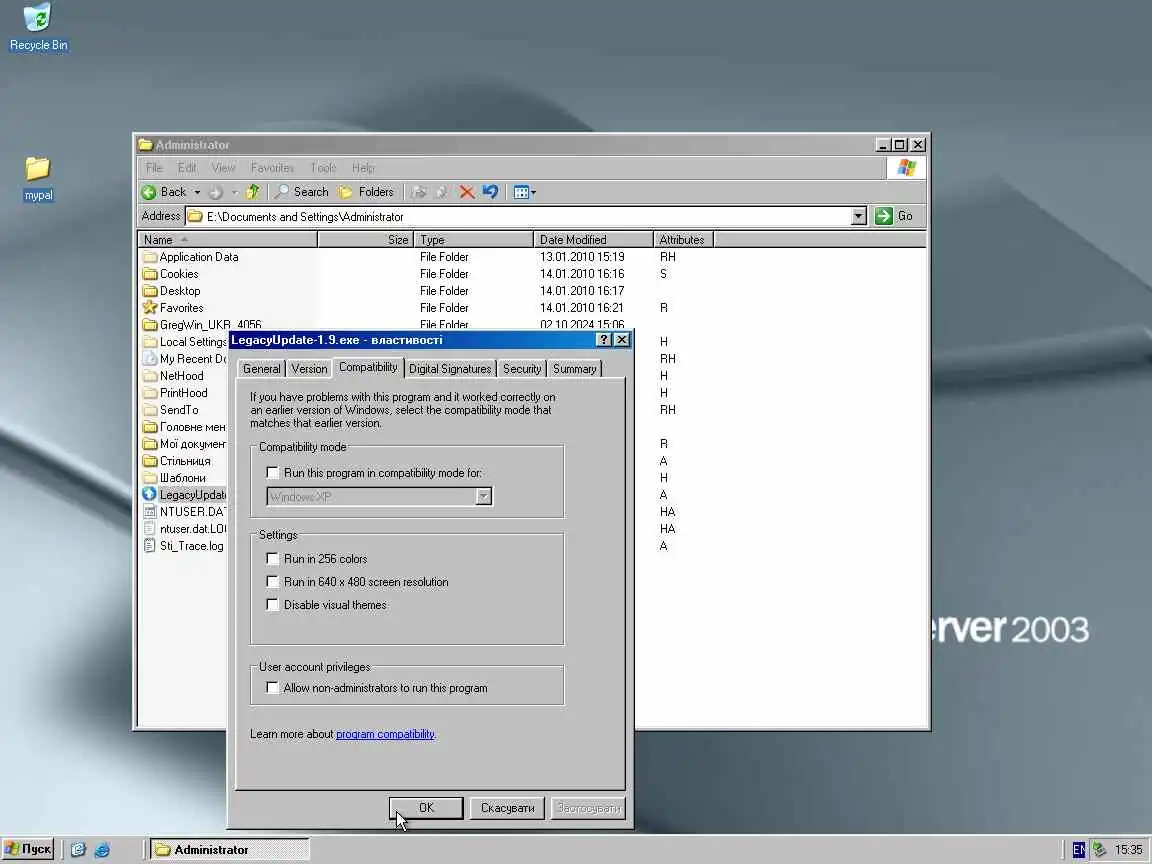Switch to the Security tab
This screenshot has width=1152, height=864.
522,369
